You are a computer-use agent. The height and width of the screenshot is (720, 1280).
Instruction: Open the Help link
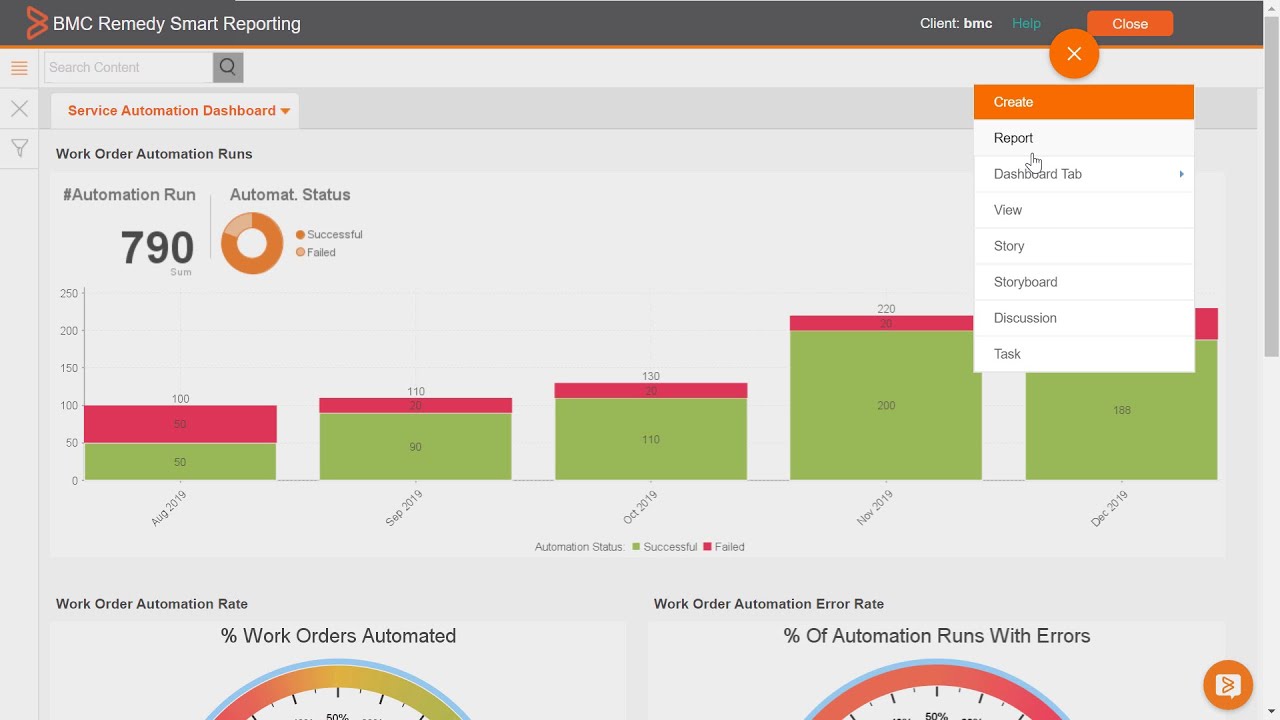[x=1026, y=23]
